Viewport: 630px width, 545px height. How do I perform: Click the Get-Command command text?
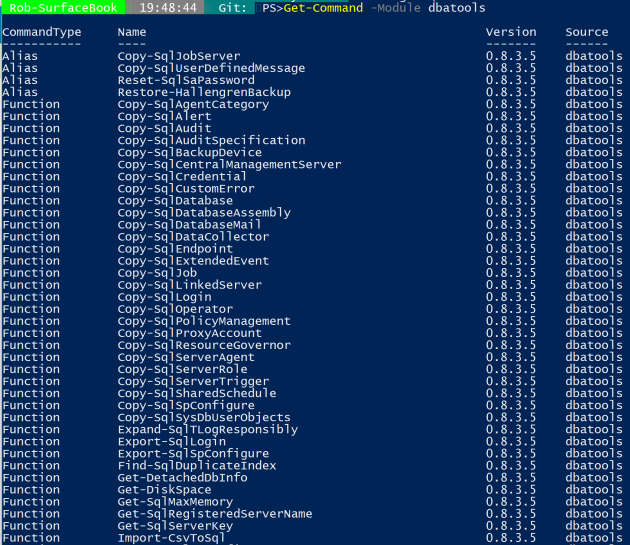323,8
